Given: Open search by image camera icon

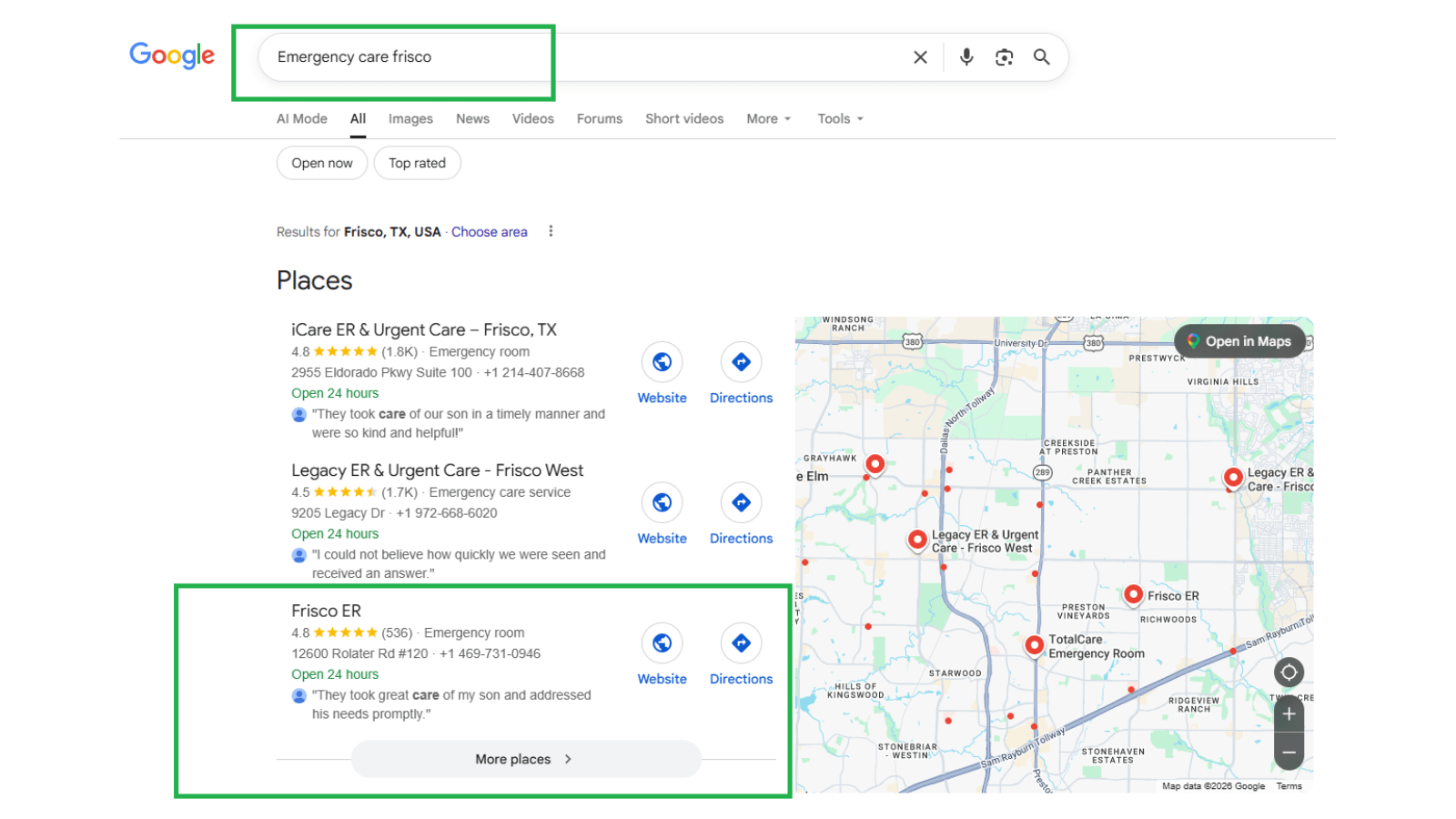Looking at the screenshot, I should 1004,57.
